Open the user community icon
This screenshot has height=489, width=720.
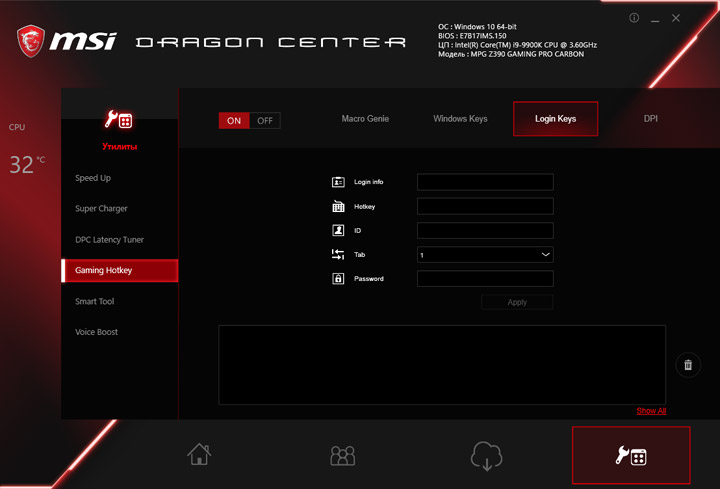(343, 455)
